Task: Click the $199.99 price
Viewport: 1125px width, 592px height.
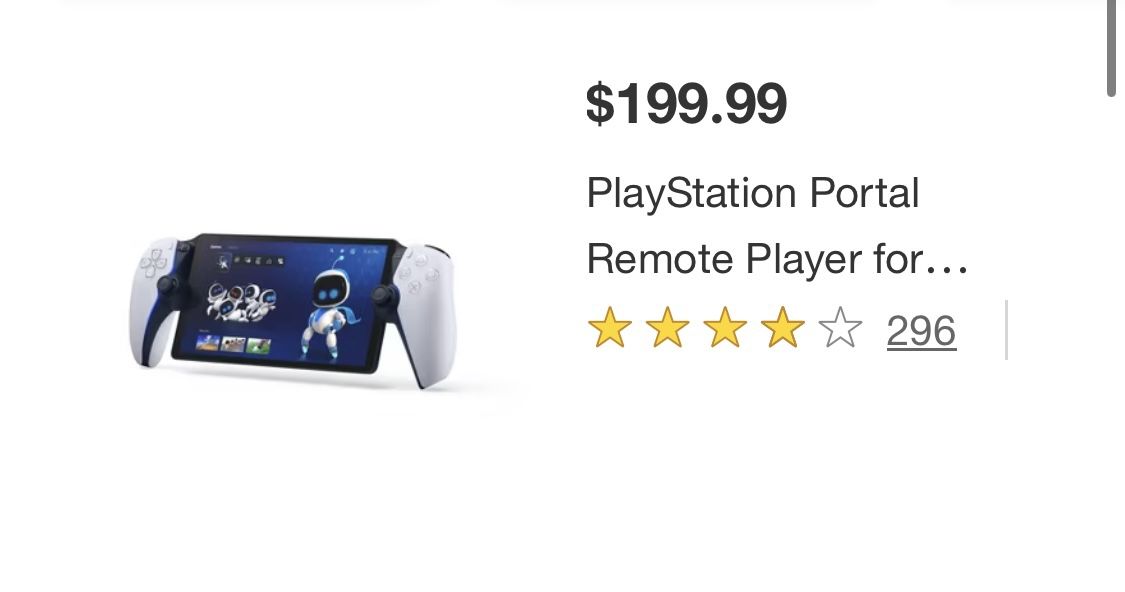Action: click(686, 103)
